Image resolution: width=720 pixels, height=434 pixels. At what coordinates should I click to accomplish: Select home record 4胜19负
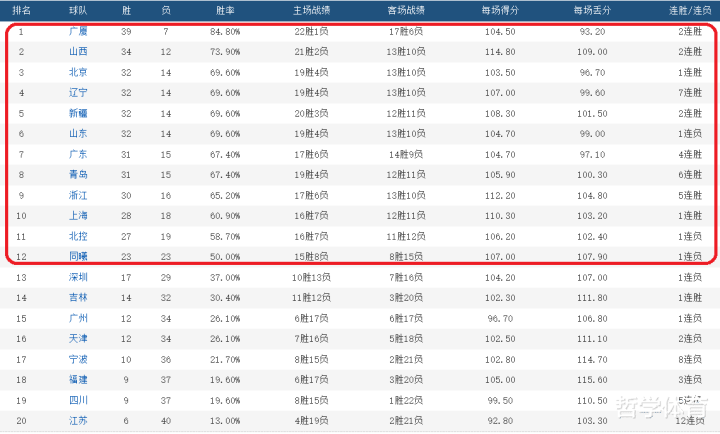[311, 421]
